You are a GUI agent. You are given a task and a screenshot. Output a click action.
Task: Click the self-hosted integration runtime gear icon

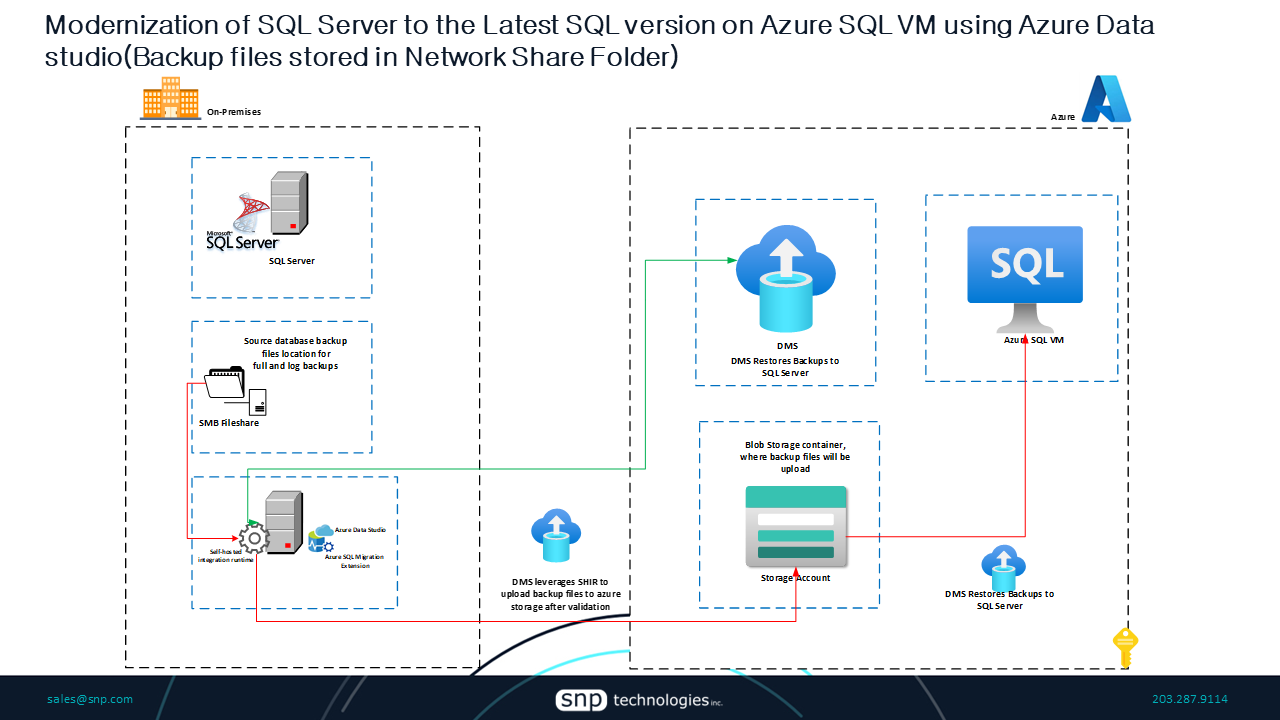[x=254, y=540]
